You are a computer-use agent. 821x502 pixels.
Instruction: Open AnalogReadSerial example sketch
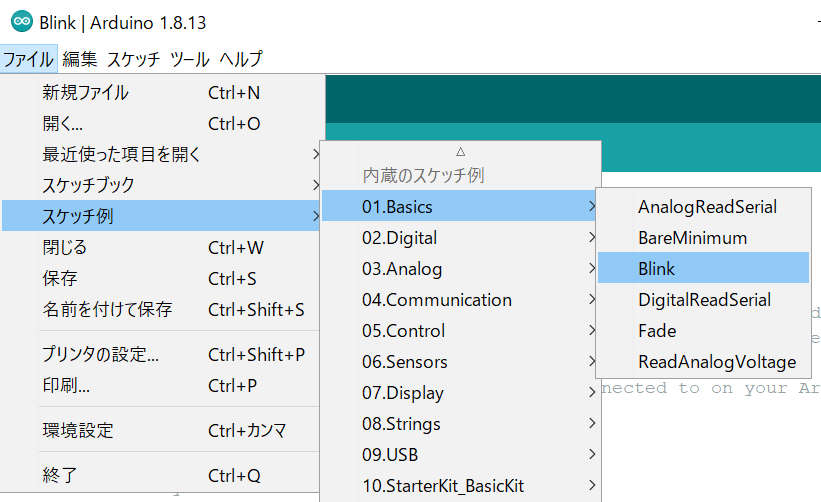tap(703, 206)
